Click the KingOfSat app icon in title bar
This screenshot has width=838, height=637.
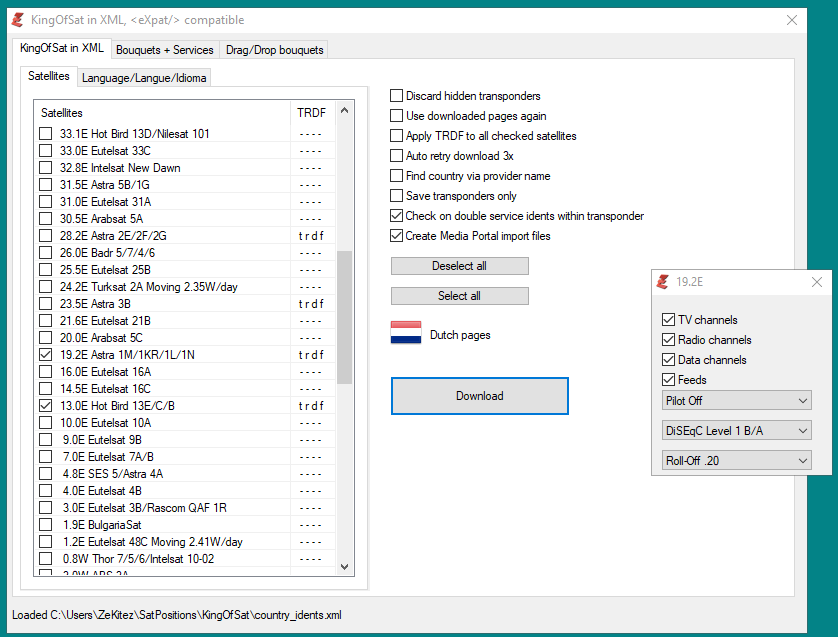(18, 20)
